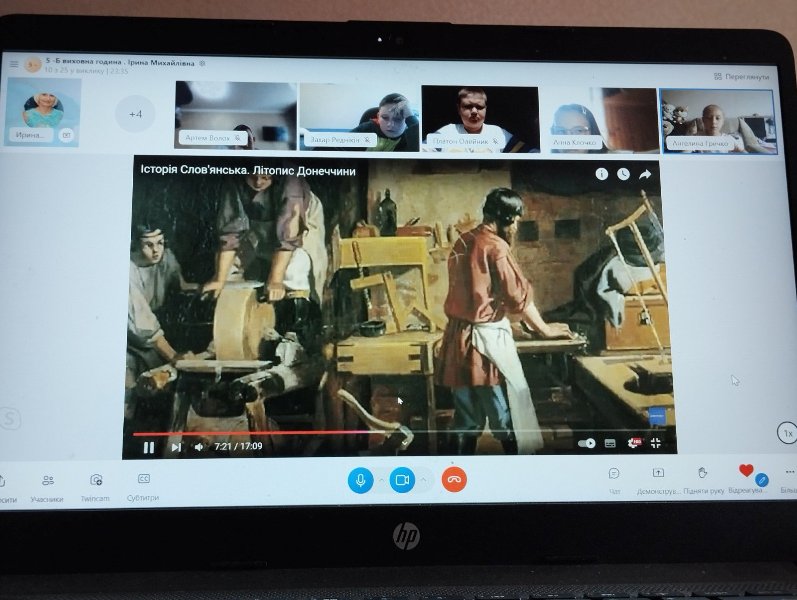Select Платон Олейник's video thumbnail
797x600 pixels.
click(x=479, y=118)
